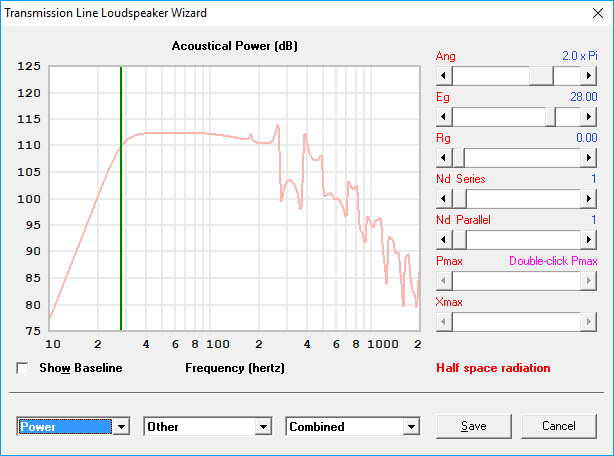Click the Ang slider thumb

(541, 76)
